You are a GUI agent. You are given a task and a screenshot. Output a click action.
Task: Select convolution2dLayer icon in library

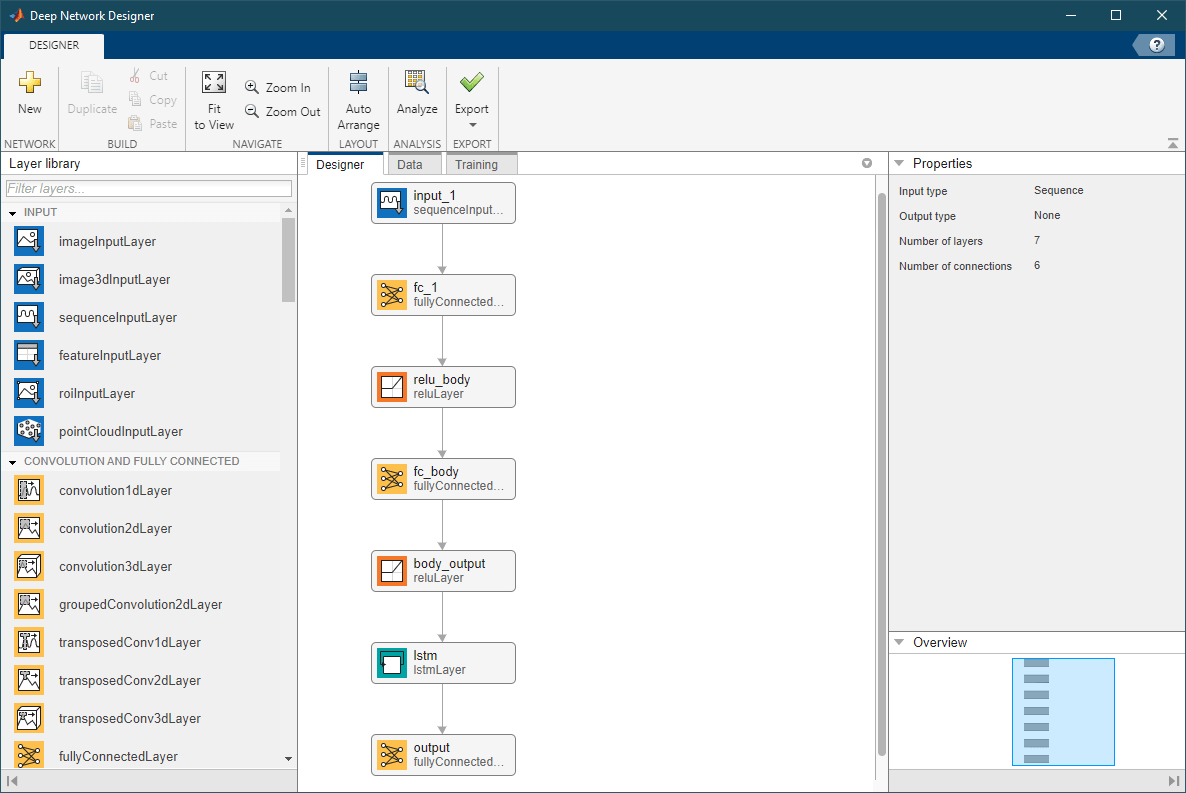pyautogui.click(x=29, y=528)
